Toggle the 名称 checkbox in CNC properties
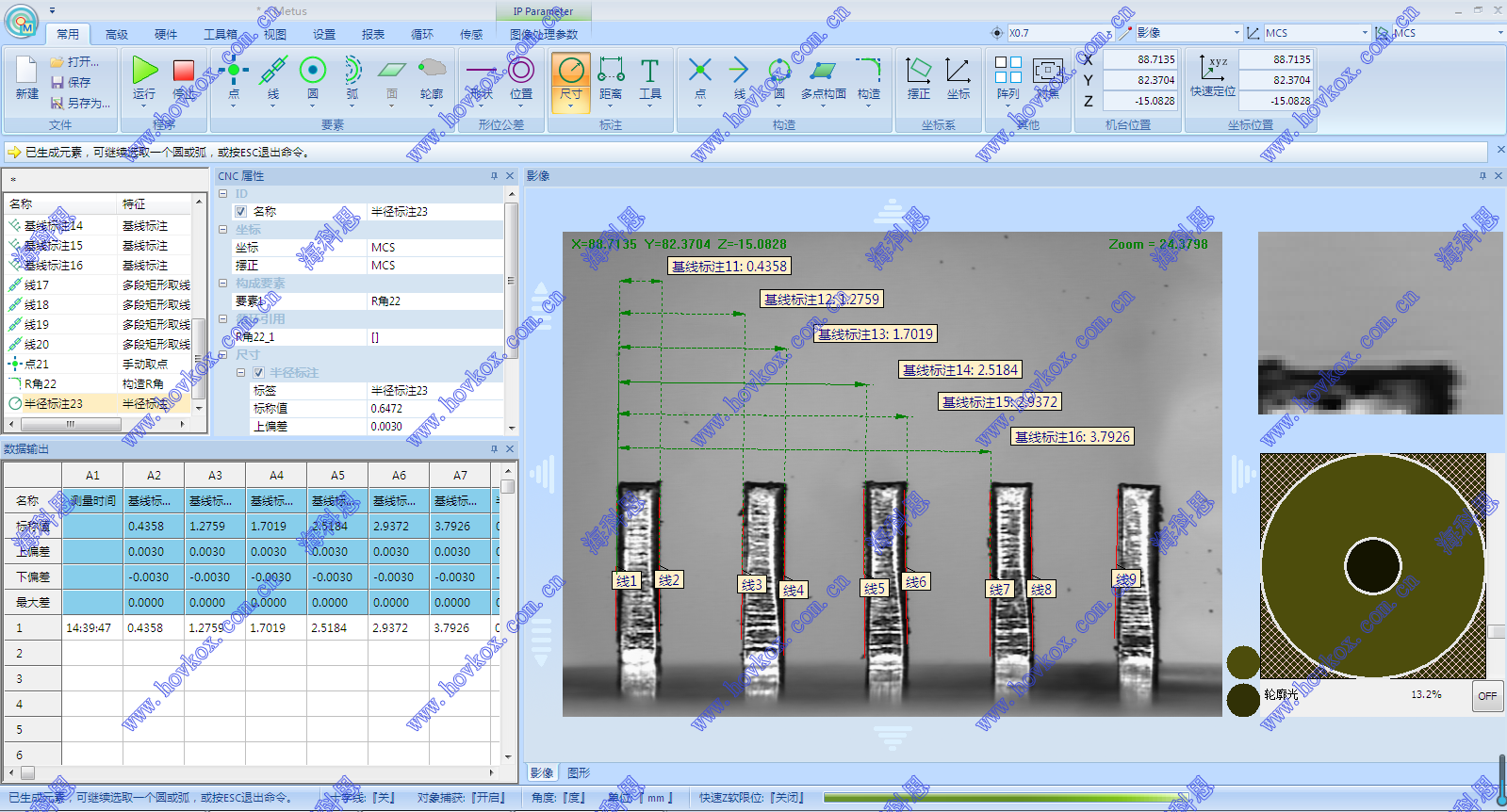The height and width of the screenshot is (812, 1507). click(241, 212)
